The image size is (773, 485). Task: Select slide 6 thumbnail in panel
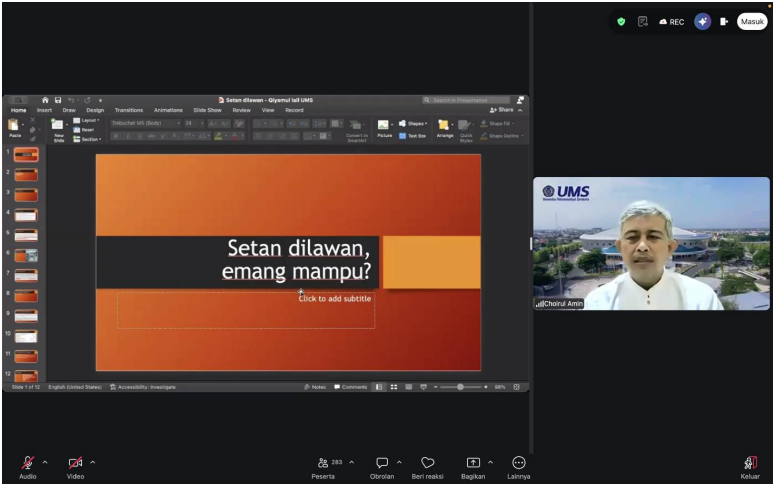pyautogui.click(x=26, y=255)
